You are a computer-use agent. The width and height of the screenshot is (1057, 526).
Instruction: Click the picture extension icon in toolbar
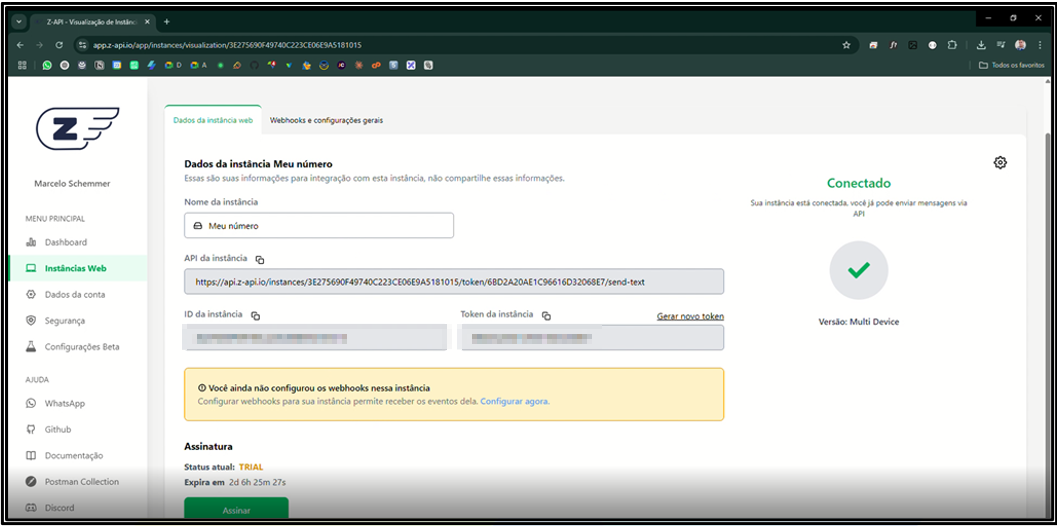click(913, 45)
